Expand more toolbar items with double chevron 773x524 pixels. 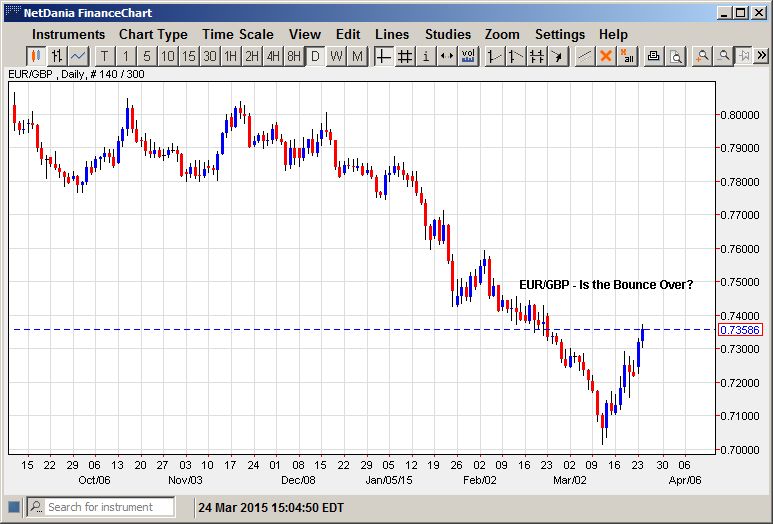tap(762, 56)
